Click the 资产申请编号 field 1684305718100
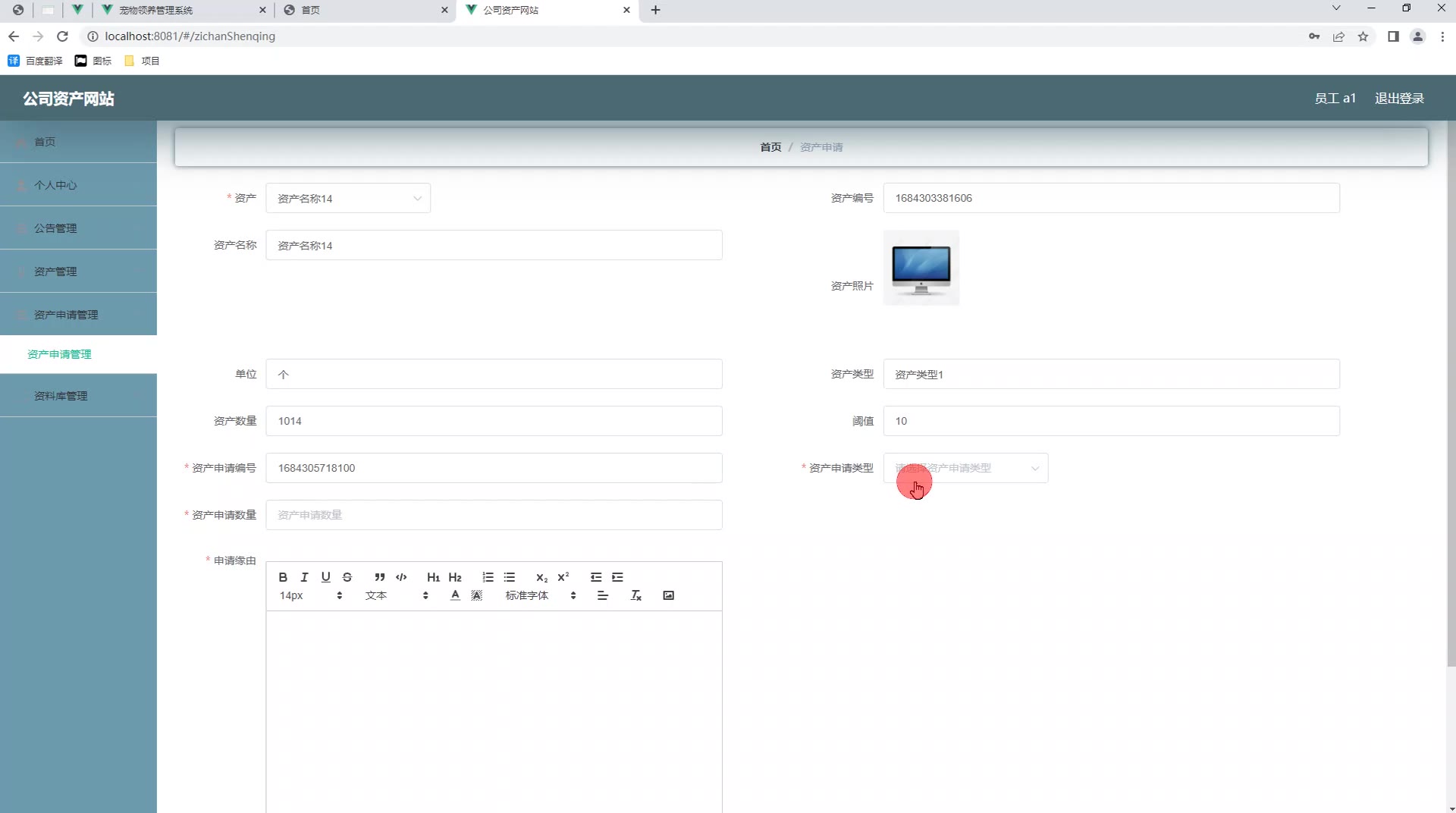The height and width of the screenshot is (813, 1456). [x=494, y=468]
